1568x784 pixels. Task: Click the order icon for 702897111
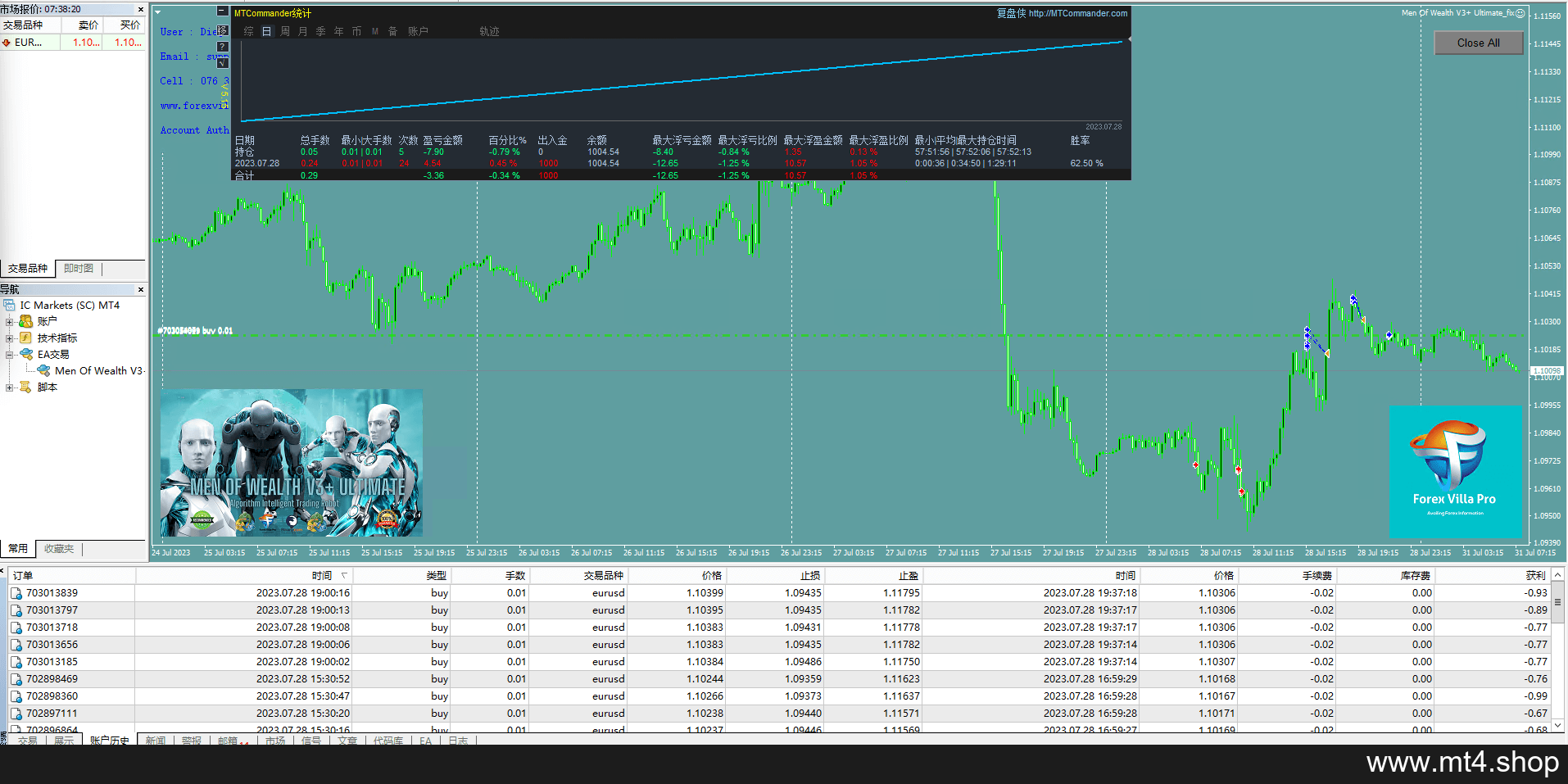[x=16, y=714]
